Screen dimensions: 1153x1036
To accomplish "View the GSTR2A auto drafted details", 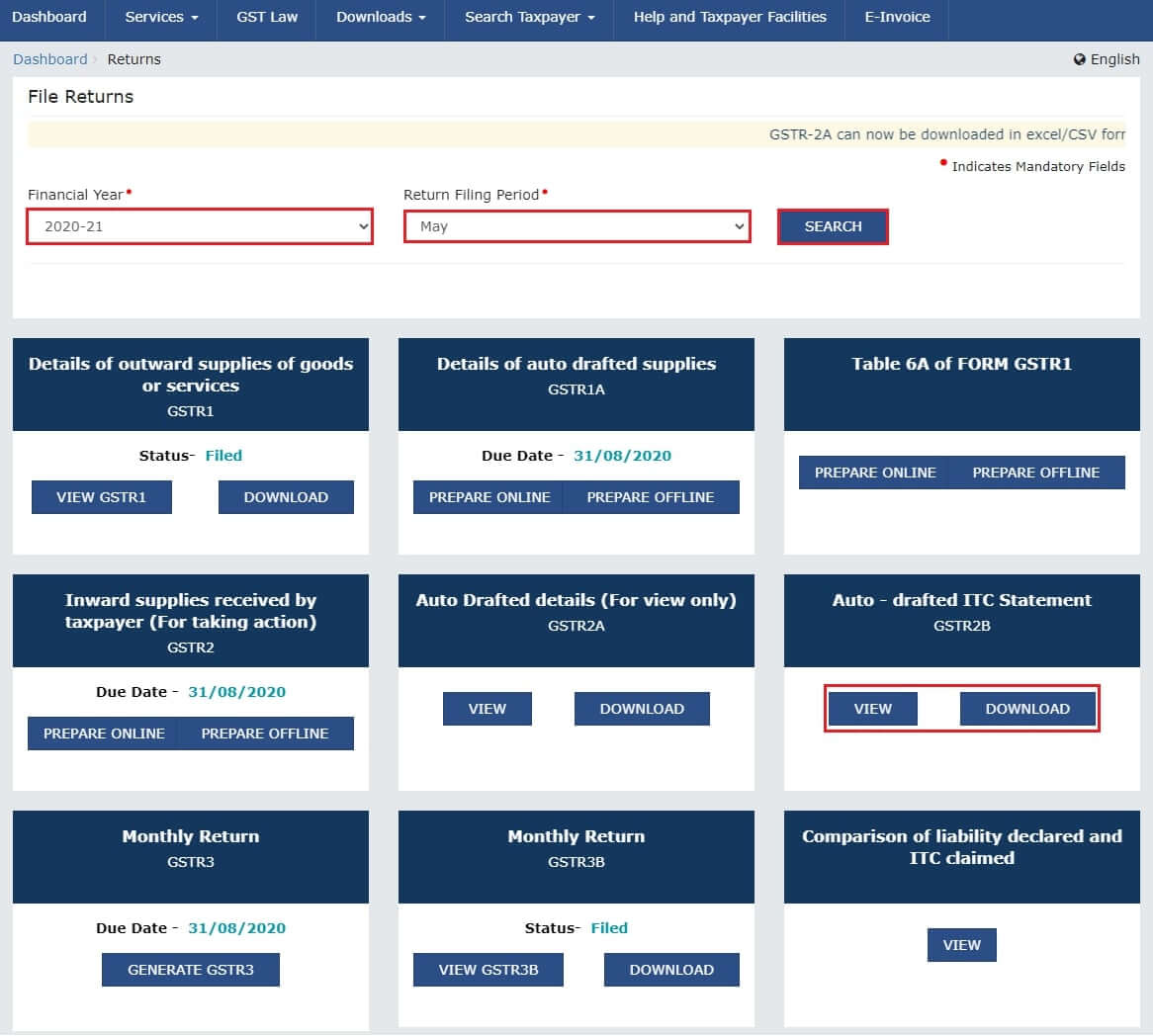I will coord(487,708).
